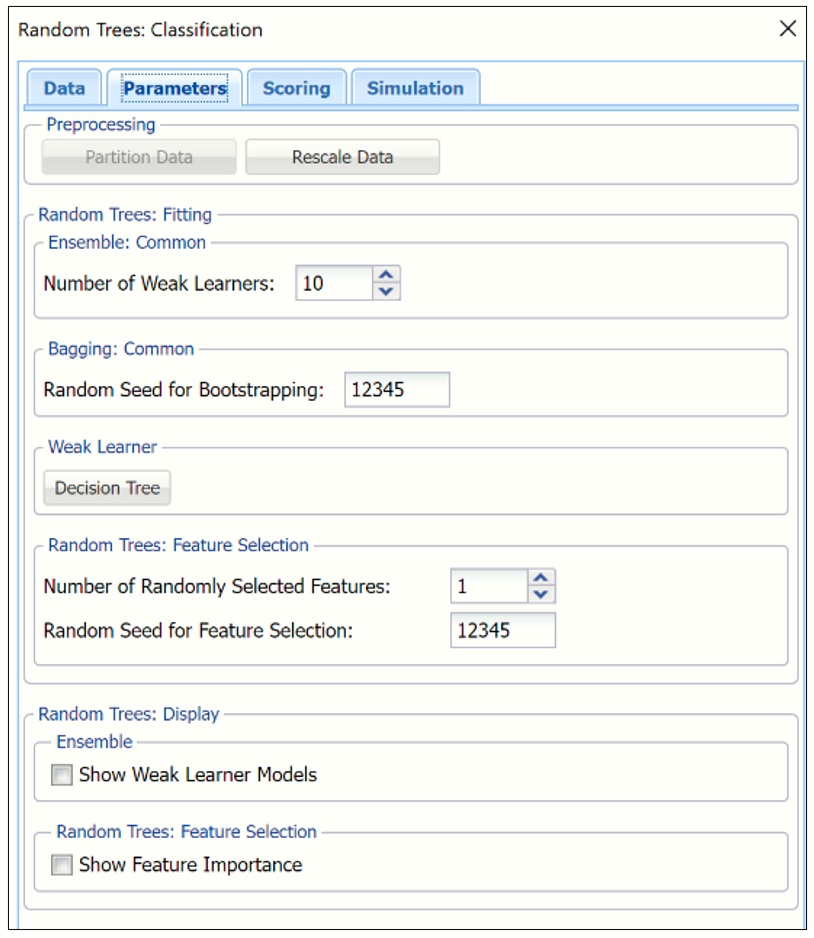The image size is (814, 938).
Task: Select the Random Seed for Feature Selection box
Action: (502, 631)
